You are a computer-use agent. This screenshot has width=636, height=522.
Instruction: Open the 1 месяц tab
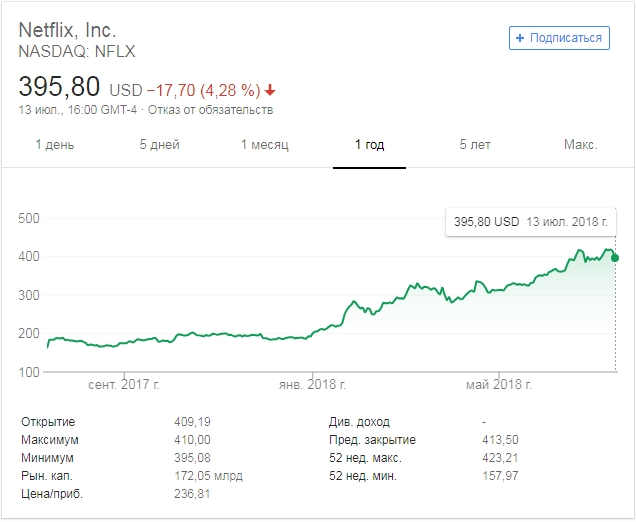point(265,145)
